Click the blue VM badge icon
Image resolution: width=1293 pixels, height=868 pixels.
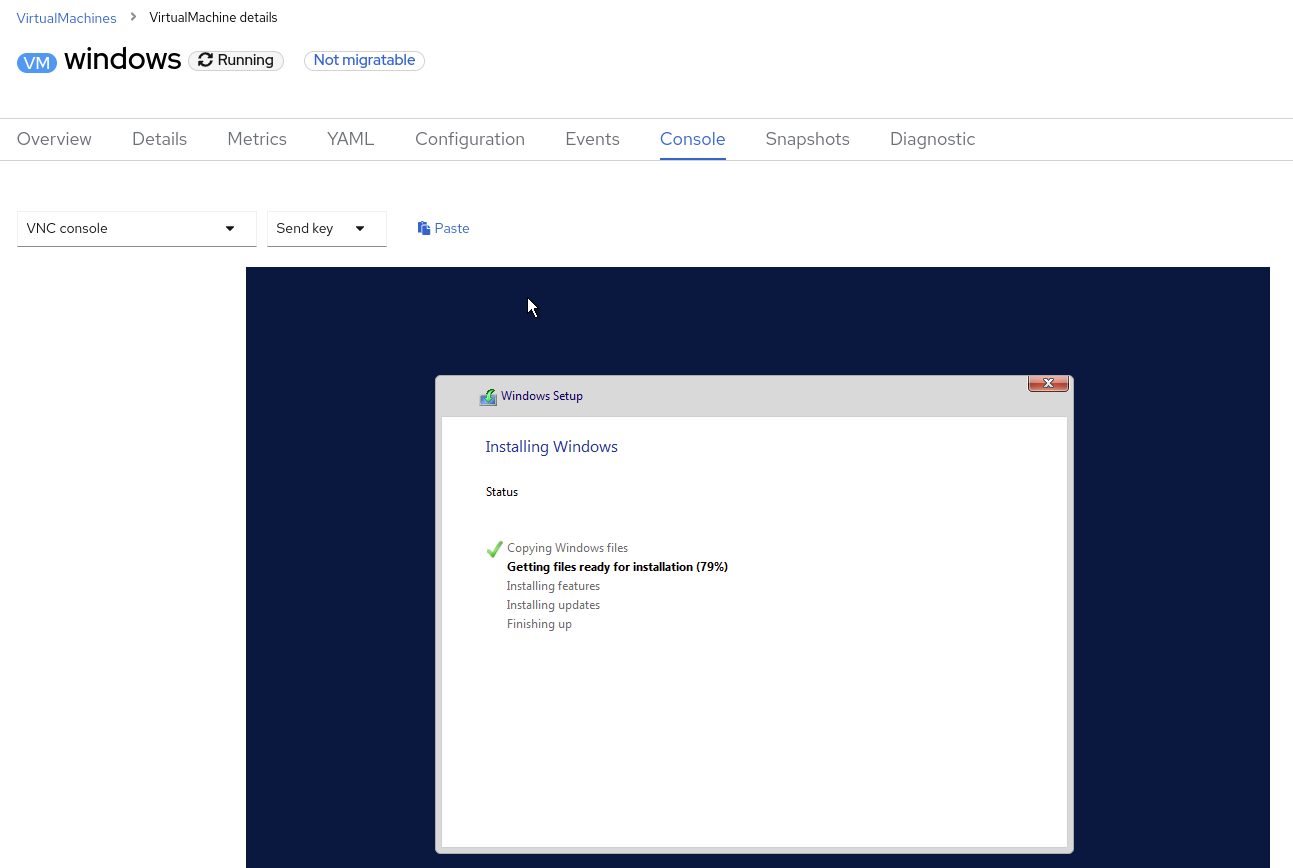(37, 62)
